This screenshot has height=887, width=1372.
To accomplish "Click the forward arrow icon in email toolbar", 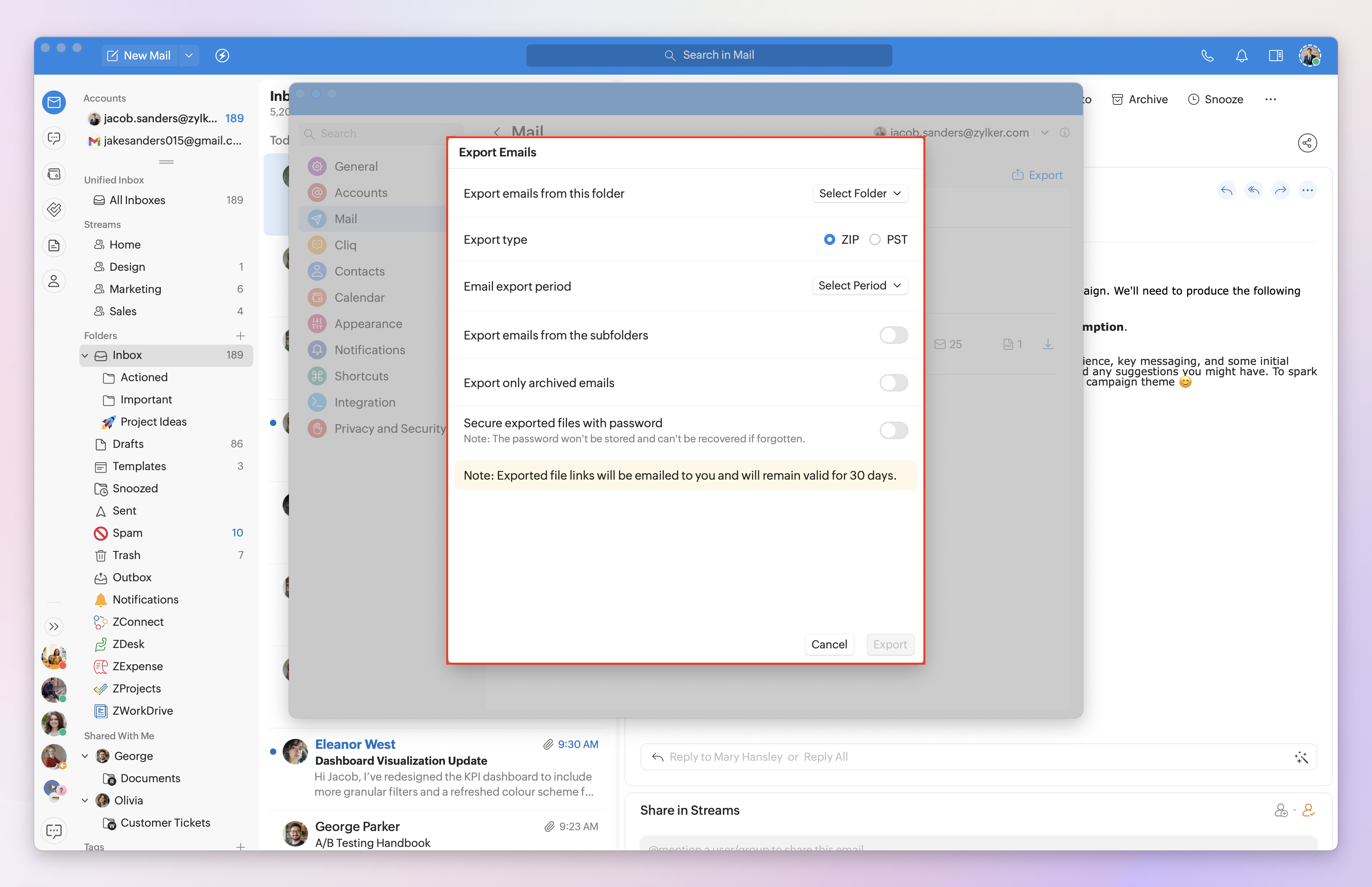I will (1280, 190).
